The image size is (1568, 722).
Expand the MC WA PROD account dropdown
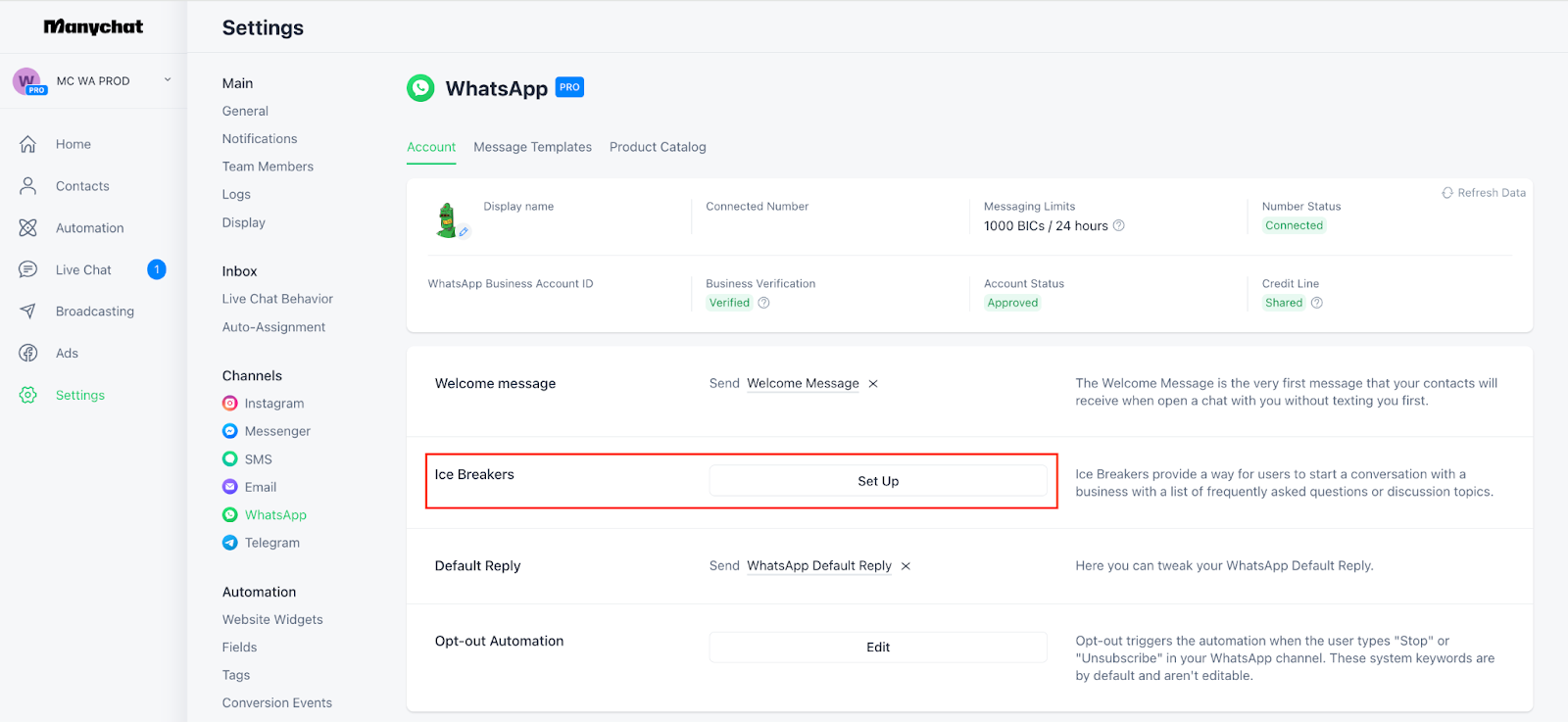click(168, 80)
